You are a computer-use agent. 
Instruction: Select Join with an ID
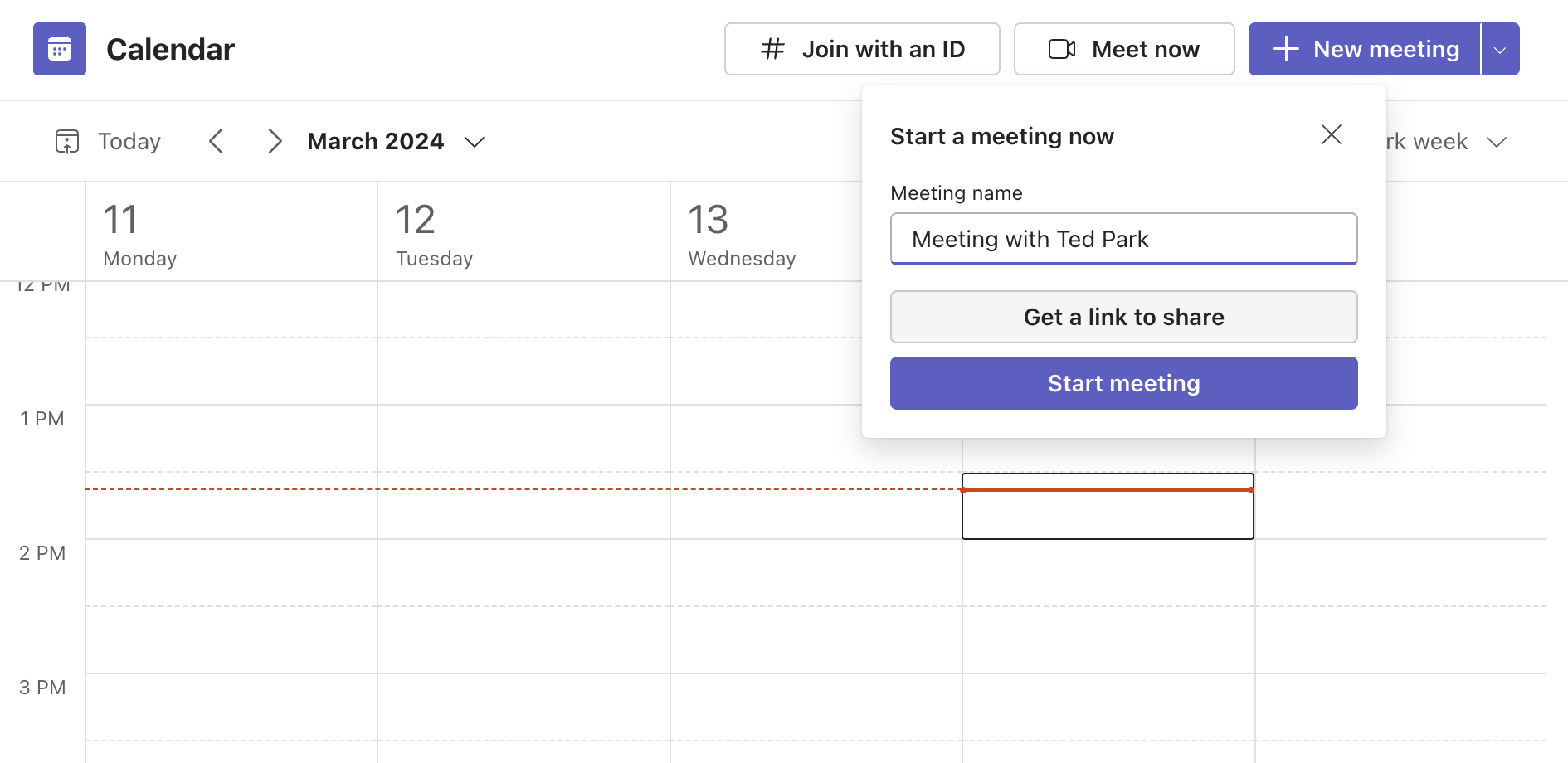click(862, 49)
